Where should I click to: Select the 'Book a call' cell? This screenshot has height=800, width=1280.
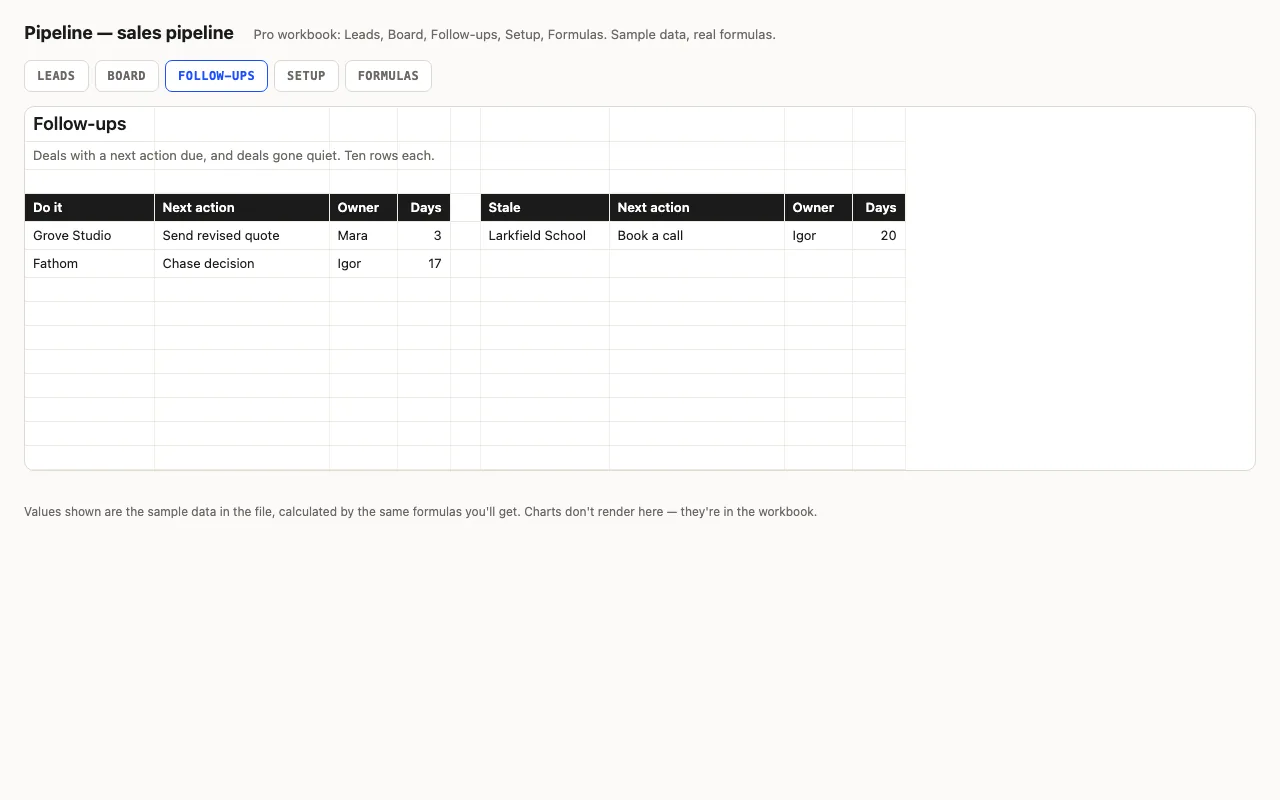(x=697, y=236)
